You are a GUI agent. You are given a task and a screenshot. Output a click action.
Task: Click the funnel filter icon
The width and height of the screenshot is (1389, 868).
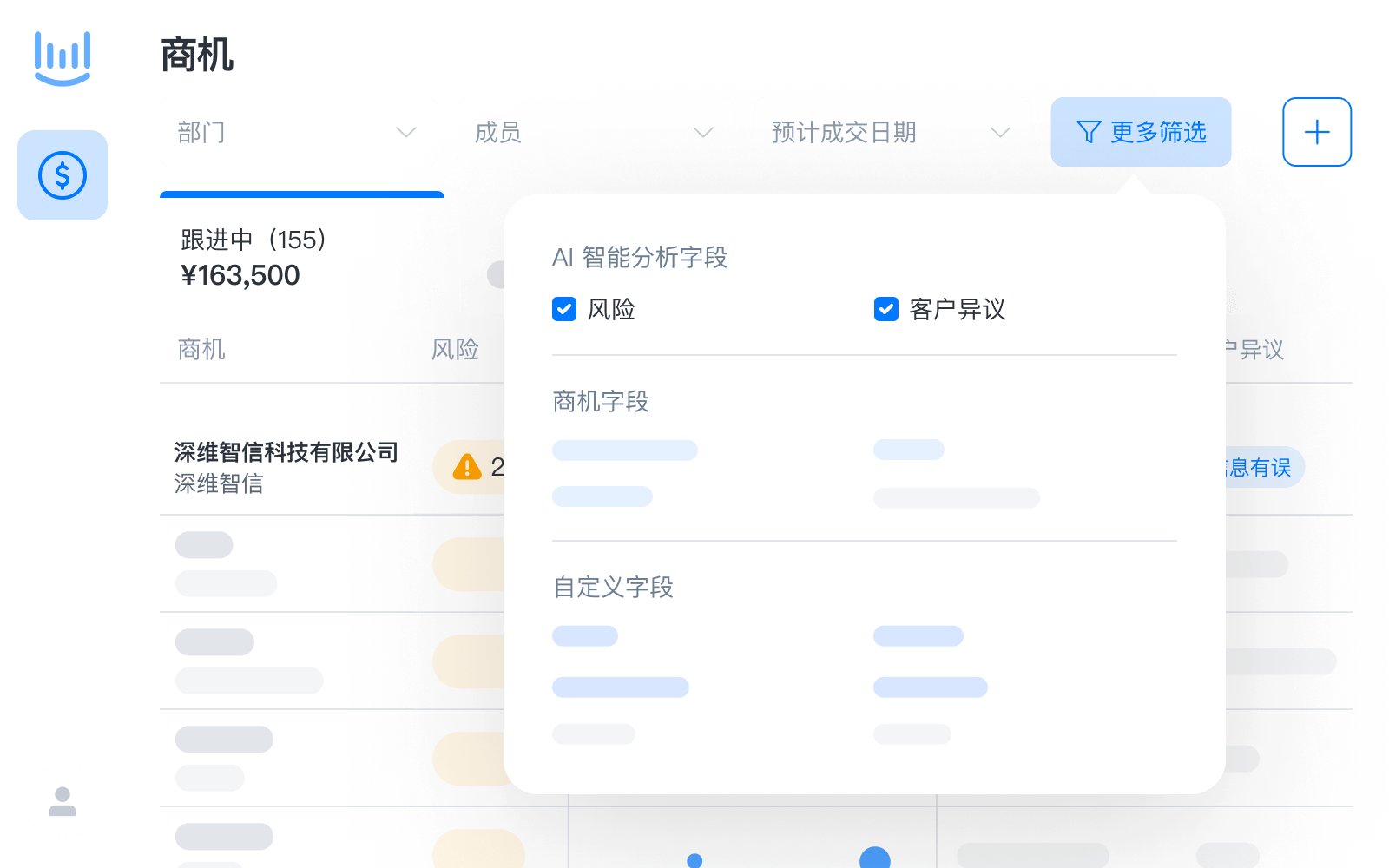tap(1088, 132)
